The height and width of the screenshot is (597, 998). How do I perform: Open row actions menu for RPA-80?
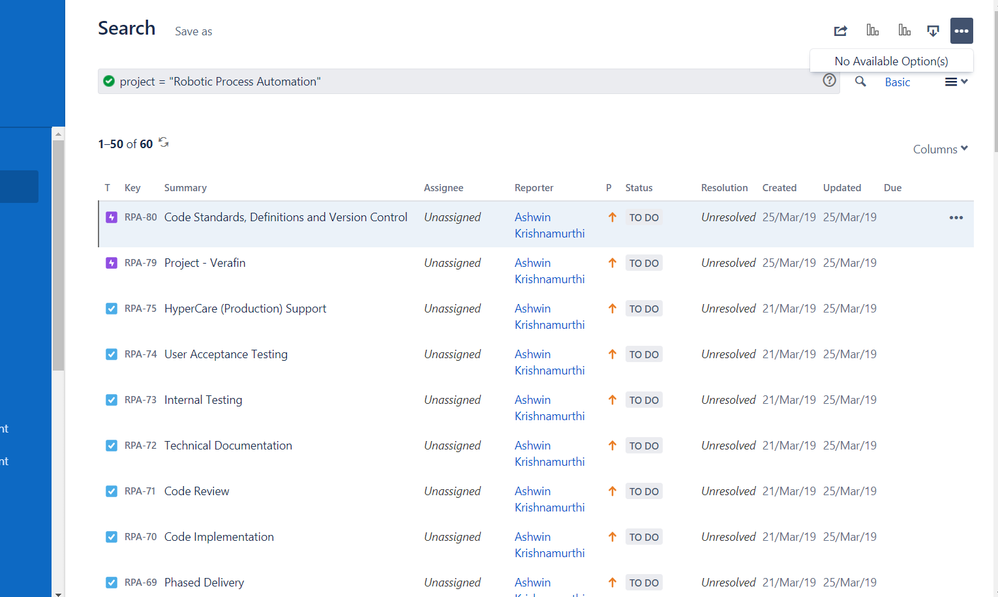click(956, 217)
